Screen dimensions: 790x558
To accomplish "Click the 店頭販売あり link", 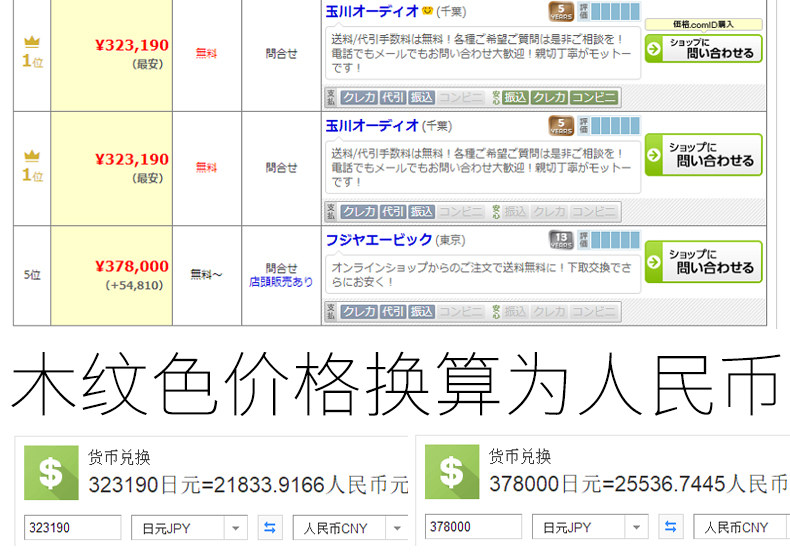I will pyautogui.click(x=281, y=282).
